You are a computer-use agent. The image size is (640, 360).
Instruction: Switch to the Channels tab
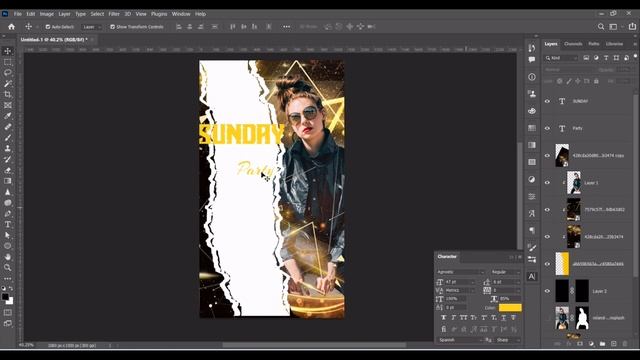tap(573, 44)
